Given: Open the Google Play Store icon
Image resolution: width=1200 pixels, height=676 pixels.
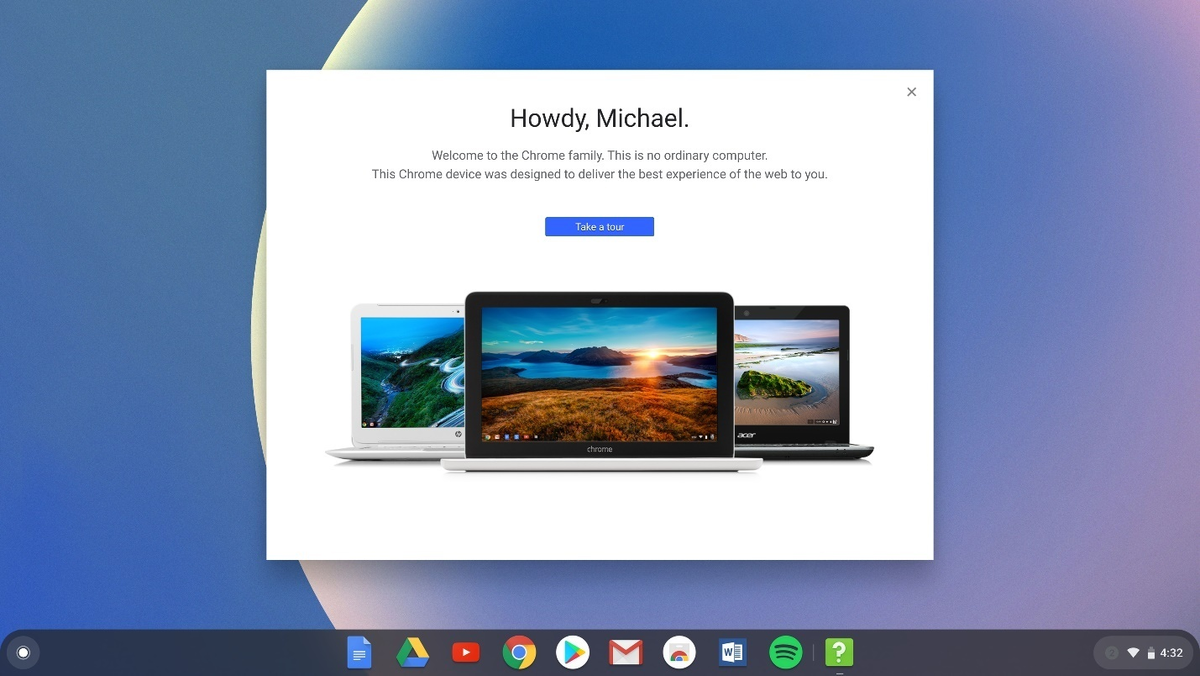Looking at the screenshot, I should (x=573, y=653).
